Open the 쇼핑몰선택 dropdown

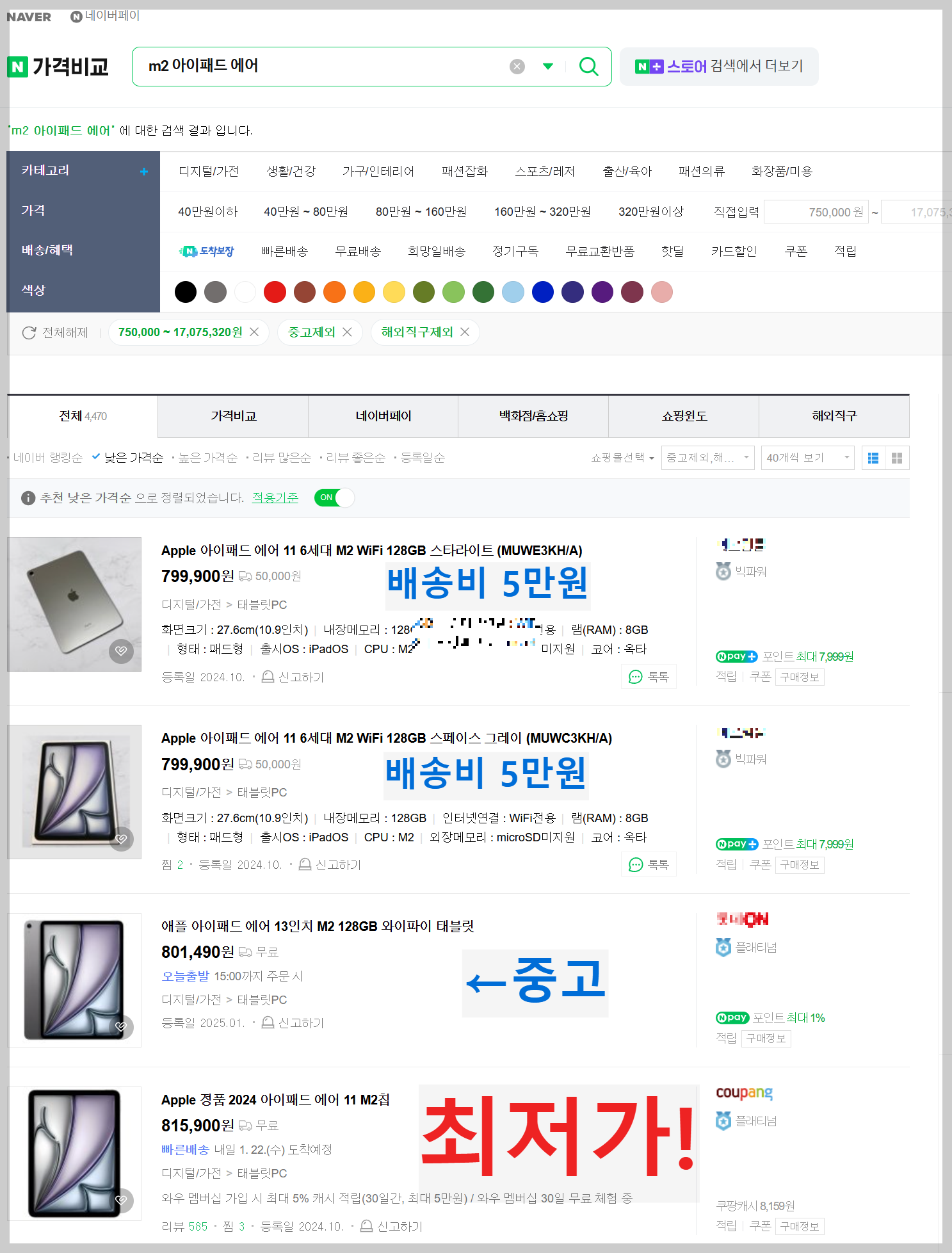coord(622,458)
